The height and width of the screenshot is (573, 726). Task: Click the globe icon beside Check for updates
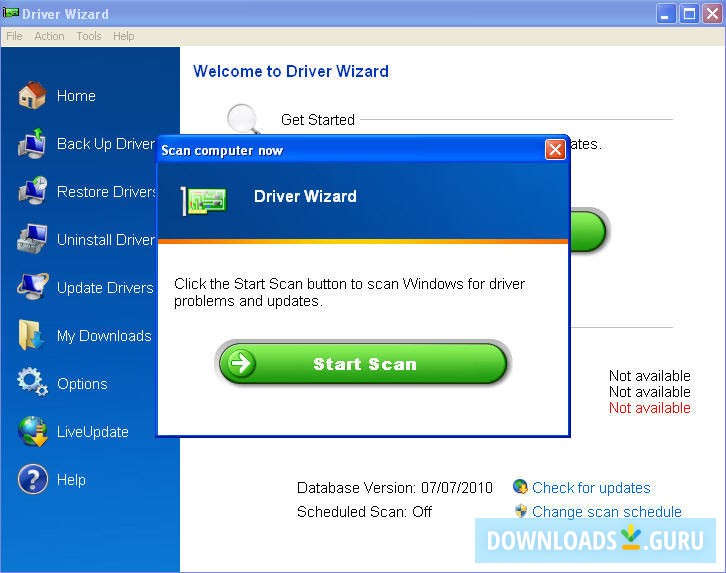pyautogui.click(x=520, y=486)
